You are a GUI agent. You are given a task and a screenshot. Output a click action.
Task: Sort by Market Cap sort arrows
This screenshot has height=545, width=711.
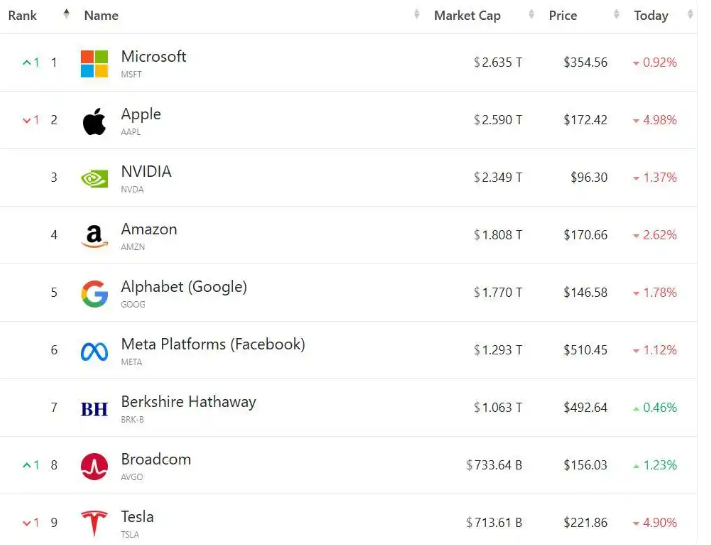pos(531,15)
